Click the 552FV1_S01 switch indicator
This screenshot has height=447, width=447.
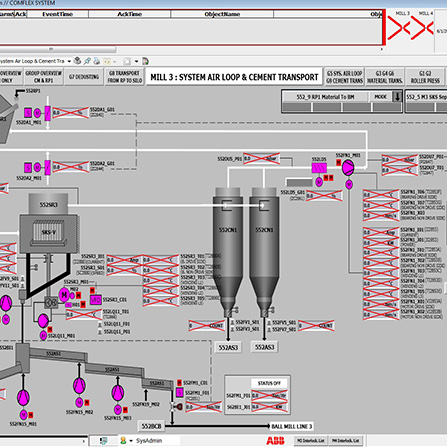coord(232,322)
